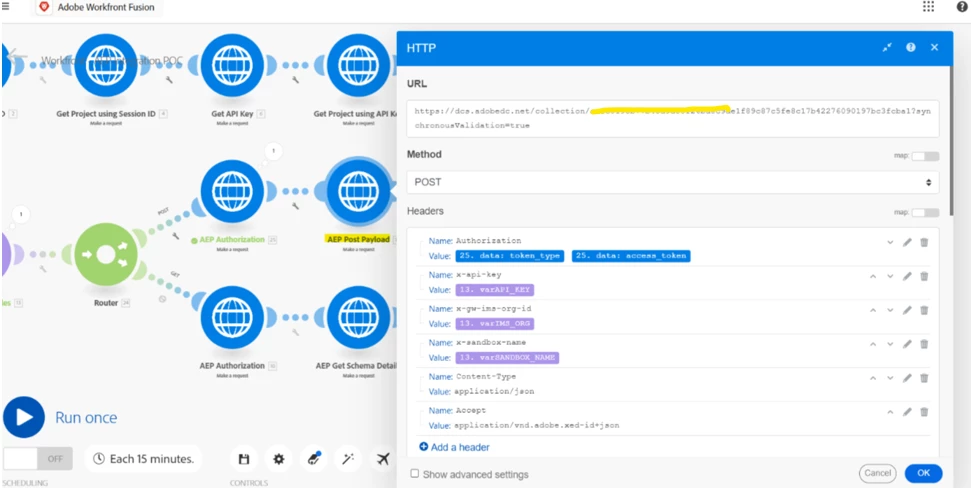Toggle the map switch for Method
The width and height of the screenshot is (971, 488).
[925, 156]
